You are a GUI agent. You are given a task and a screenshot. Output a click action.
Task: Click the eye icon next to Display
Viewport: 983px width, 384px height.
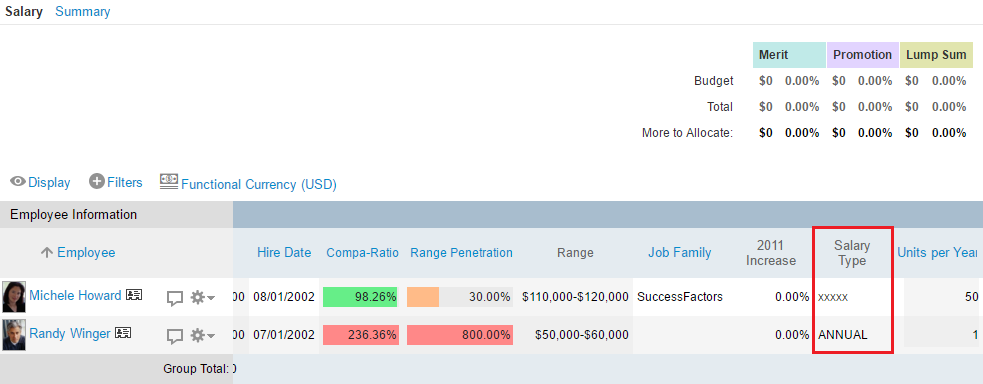coord(18,182)
